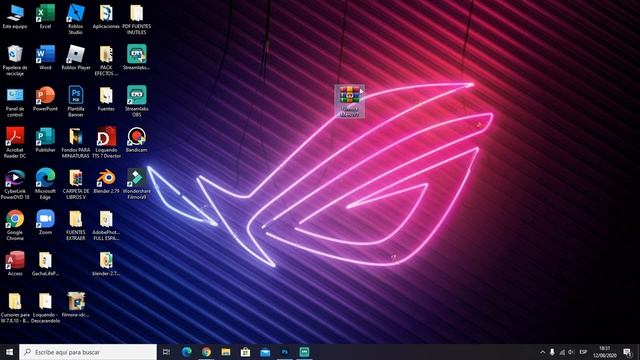Select the Zoom shortcut icon
Image resolution: width=640 pixels, height=360 pixels.
[x=45, y=223]
